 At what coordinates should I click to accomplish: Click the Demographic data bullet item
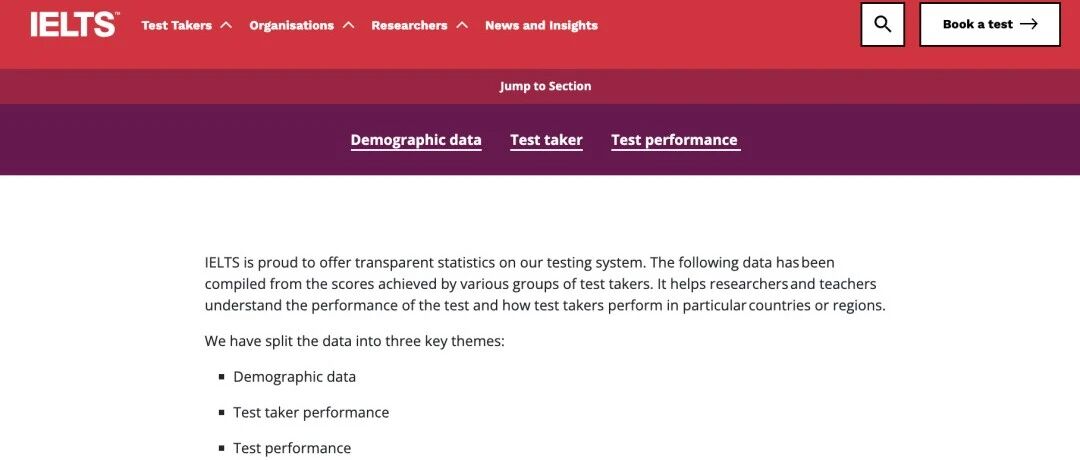(x=295, y=377)
